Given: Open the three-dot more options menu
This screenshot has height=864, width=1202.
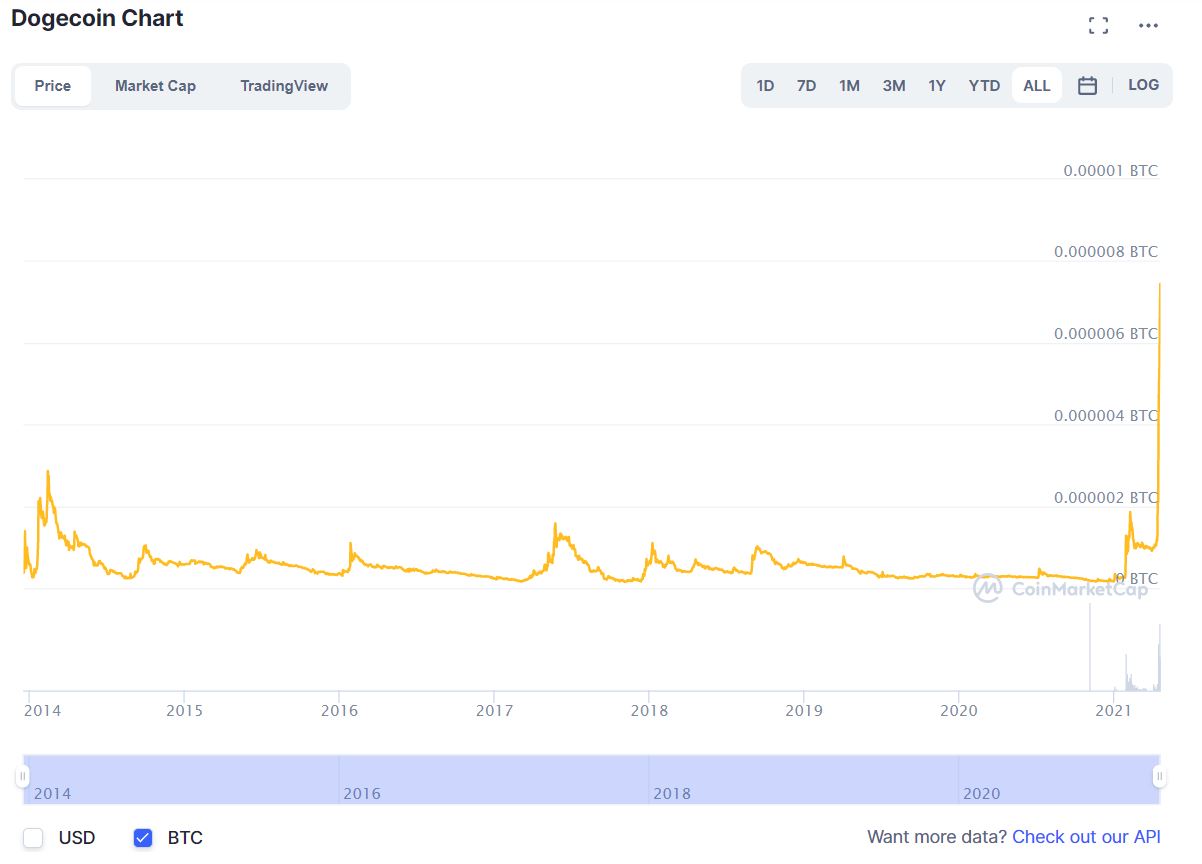Looking at the screenshot, I should pos(1148,26).
